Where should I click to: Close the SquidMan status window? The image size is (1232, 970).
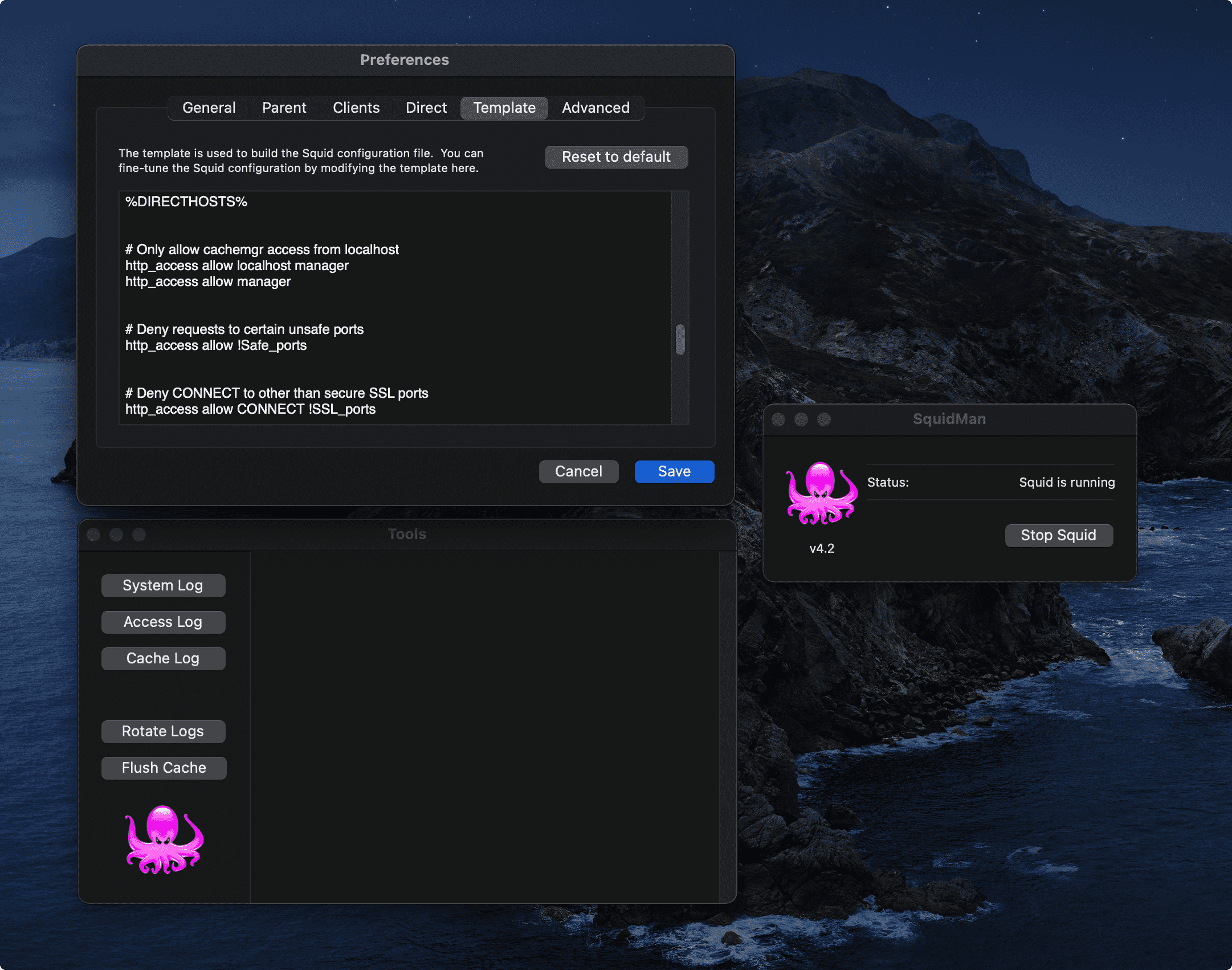pyautogui.click(x=778, y=419)
